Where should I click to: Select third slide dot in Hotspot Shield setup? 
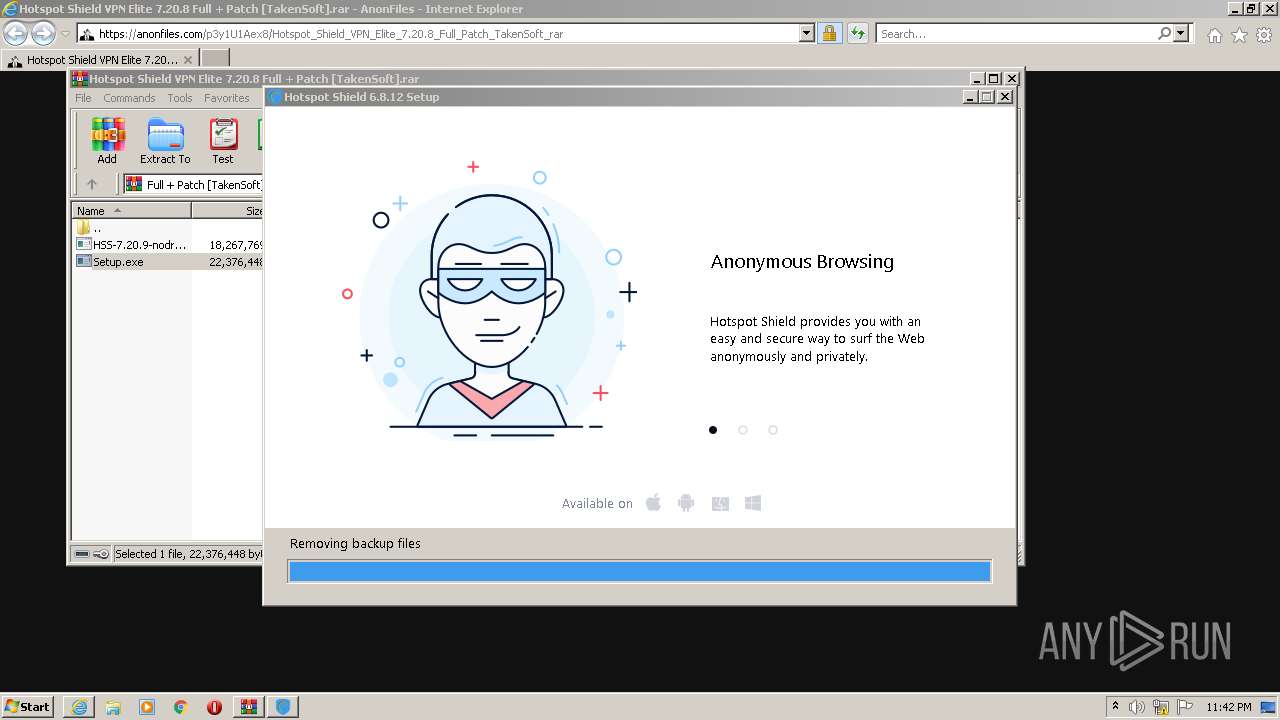[773, 430]
